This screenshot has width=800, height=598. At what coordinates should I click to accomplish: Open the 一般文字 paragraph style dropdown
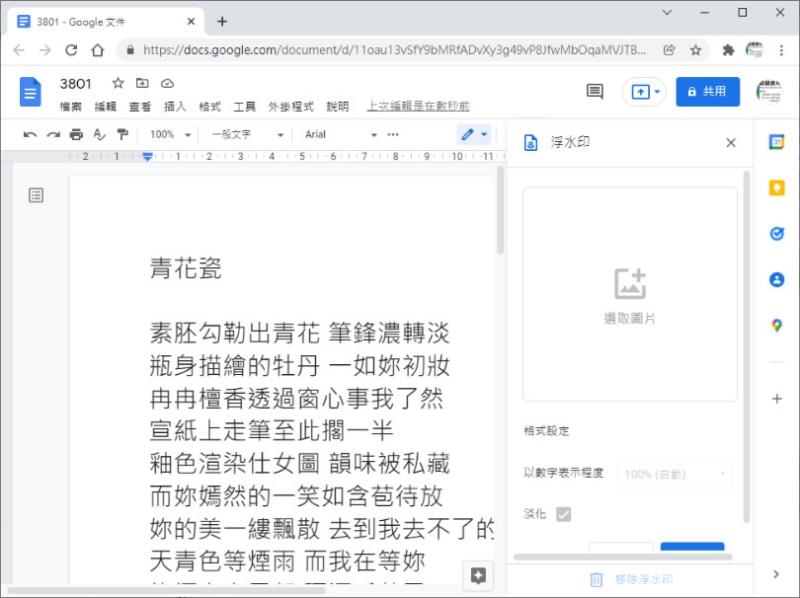coord(247,135)
